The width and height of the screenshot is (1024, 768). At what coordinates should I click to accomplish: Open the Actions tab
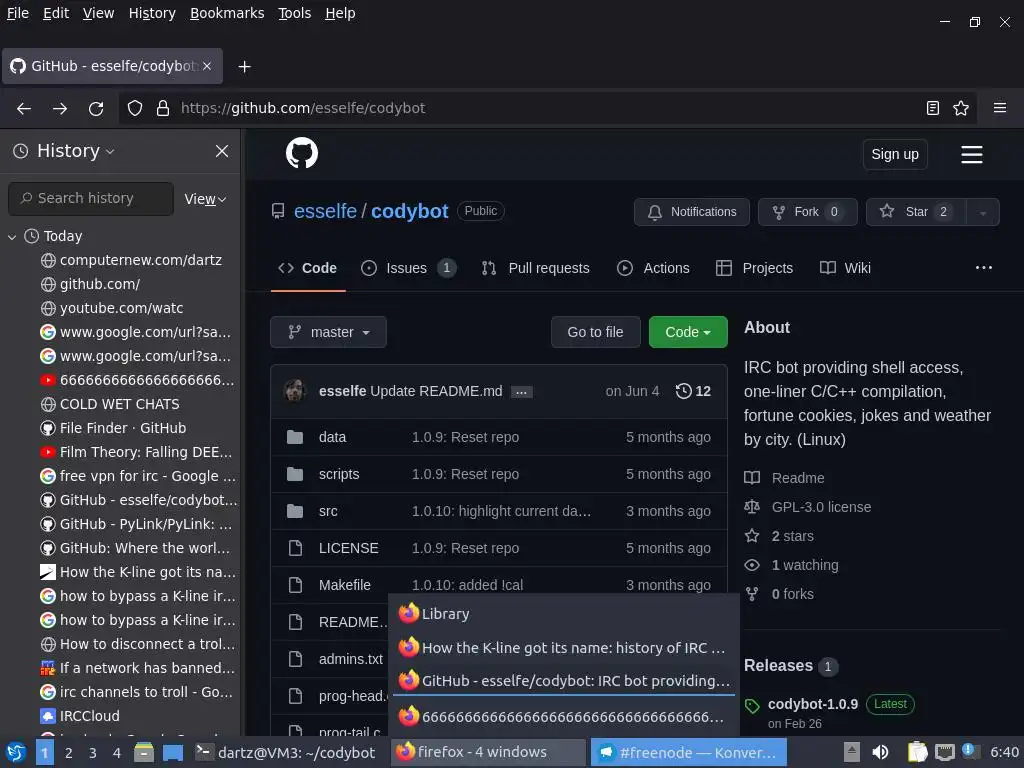point(653,268)
